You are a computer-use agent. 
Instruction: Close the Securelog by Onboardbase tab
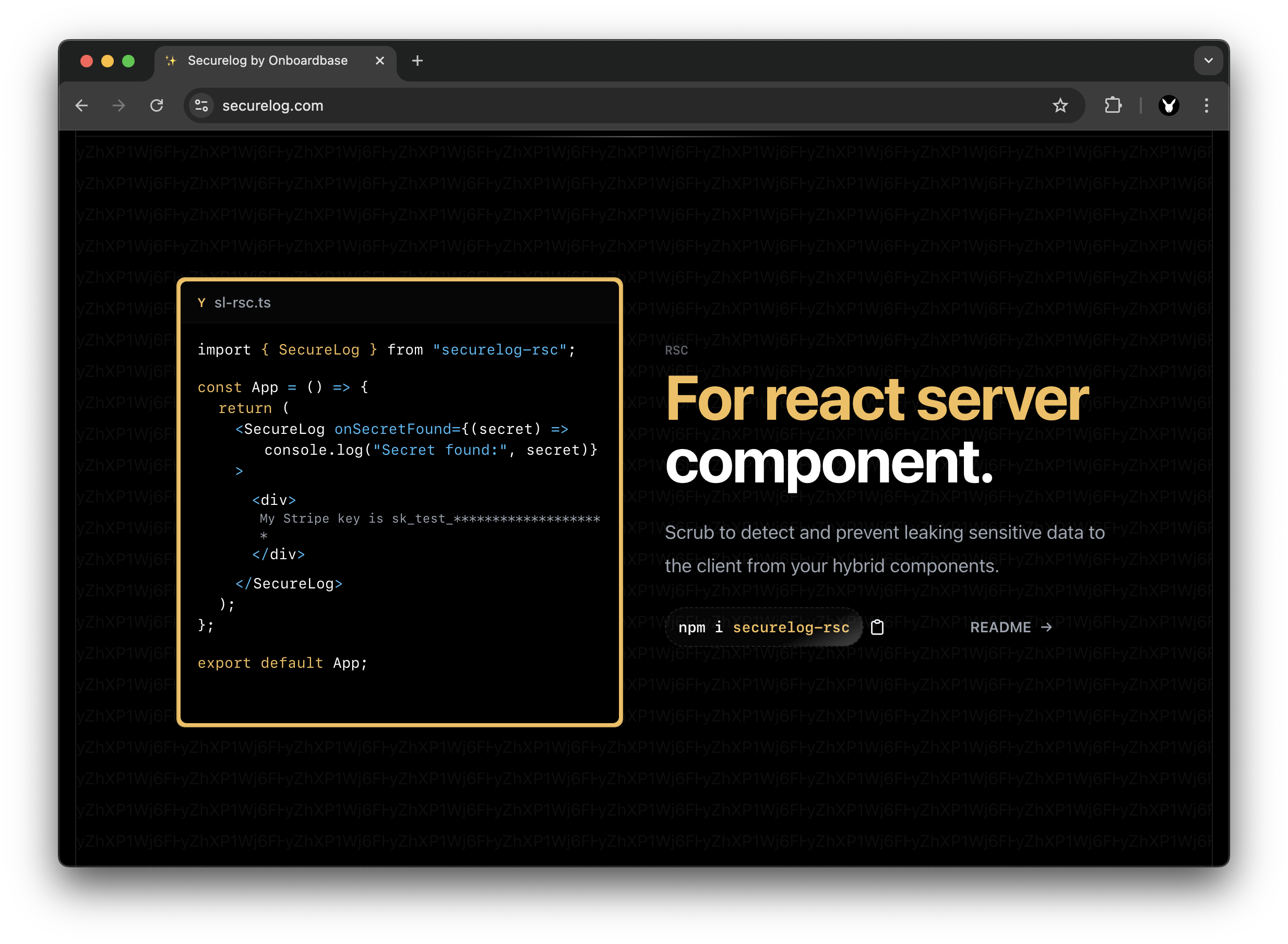pyautogui.click(x=380, y=61)
